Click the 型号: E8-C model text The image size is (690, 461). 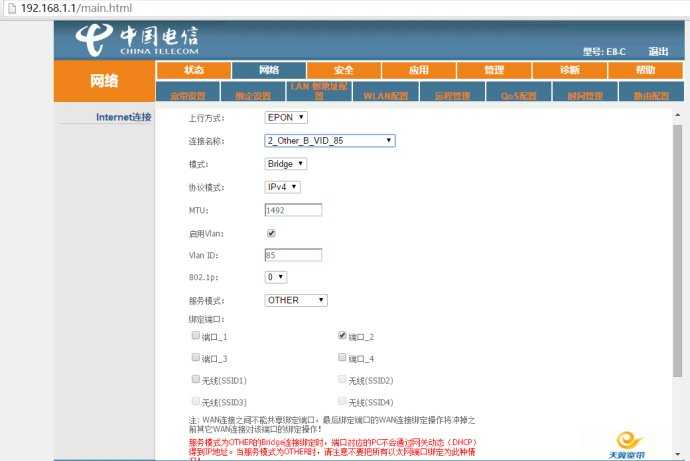(x=604, y=52)
